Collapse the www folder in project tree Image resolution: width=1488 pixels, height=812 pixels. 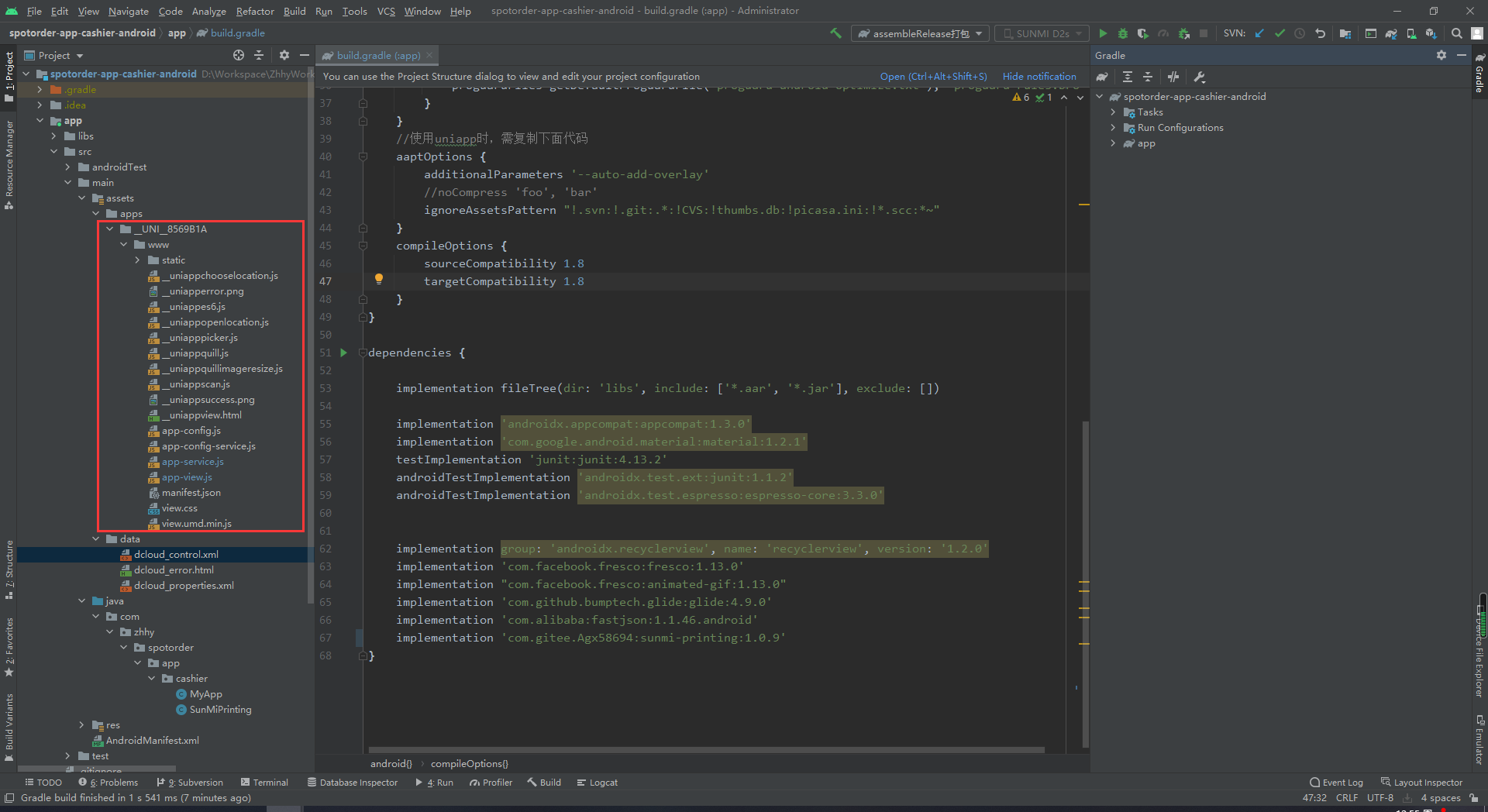pyautogui.click(x=123, y=244)
